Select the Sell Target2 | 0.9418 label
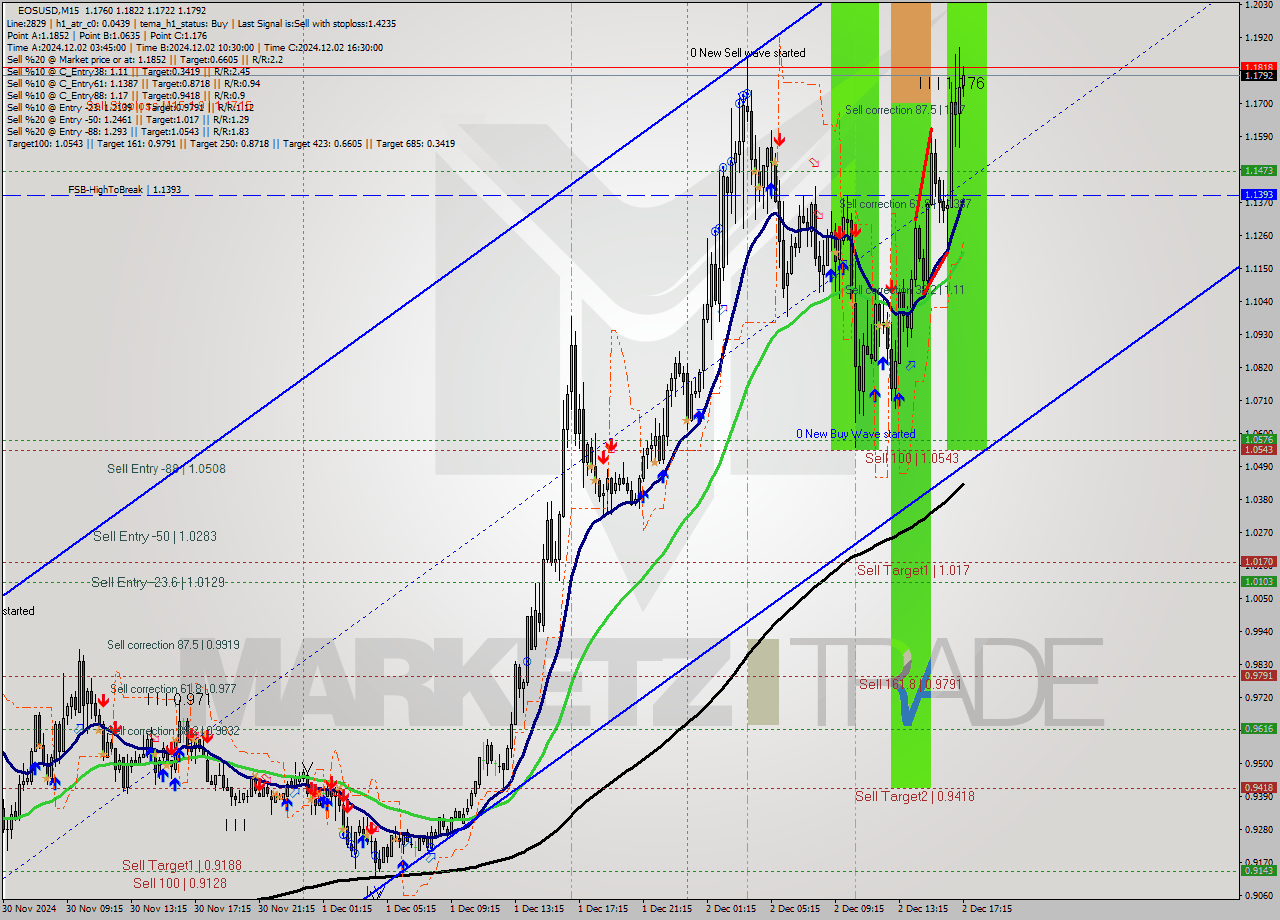 click(x=914, y=796)
